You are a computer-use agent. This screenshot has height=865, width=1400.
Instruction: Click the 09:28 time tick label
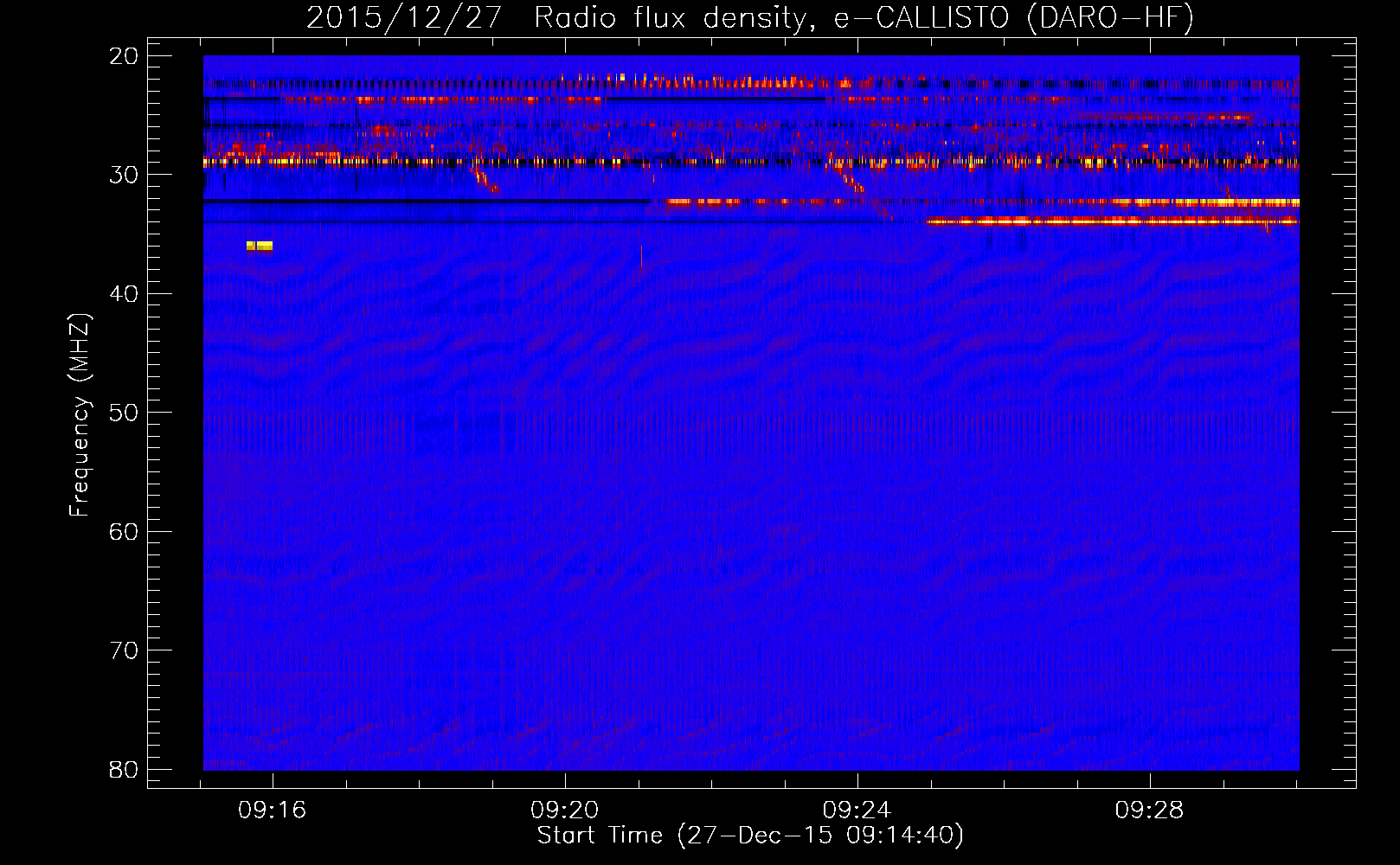1149,811
